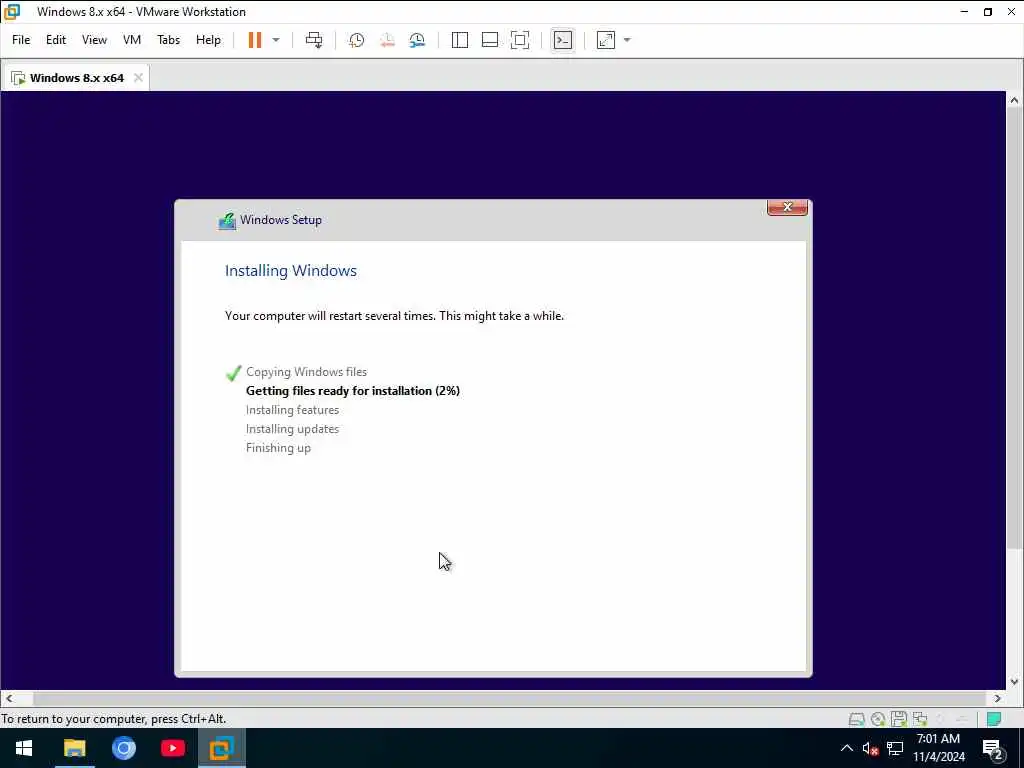Click the network adapter status icon
1024x768 pixels.
click(920, 719)
